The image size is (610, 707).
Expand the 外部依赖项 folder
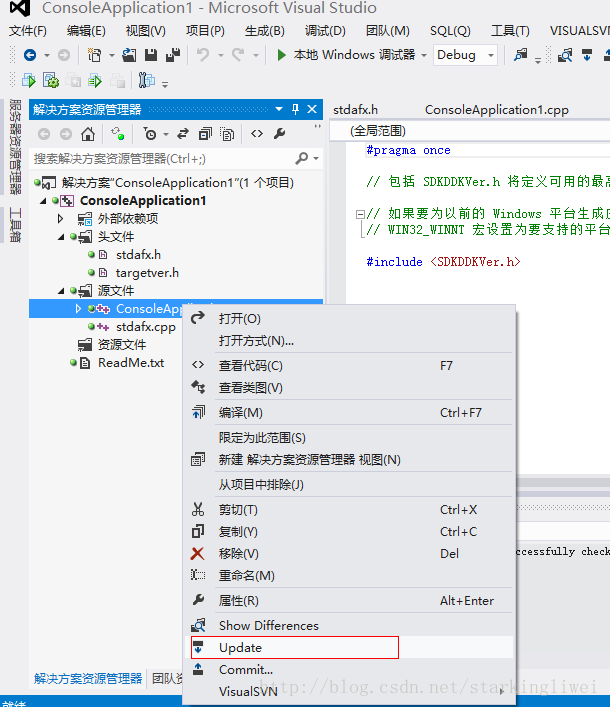60,219
